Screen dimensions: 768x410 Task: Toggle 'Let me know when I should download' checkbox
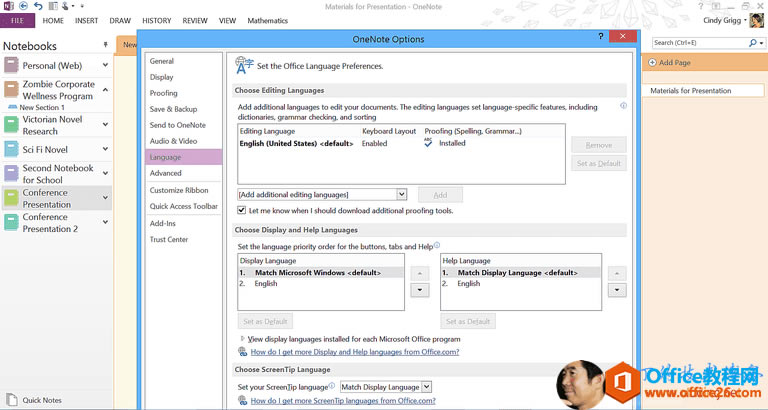241,210
